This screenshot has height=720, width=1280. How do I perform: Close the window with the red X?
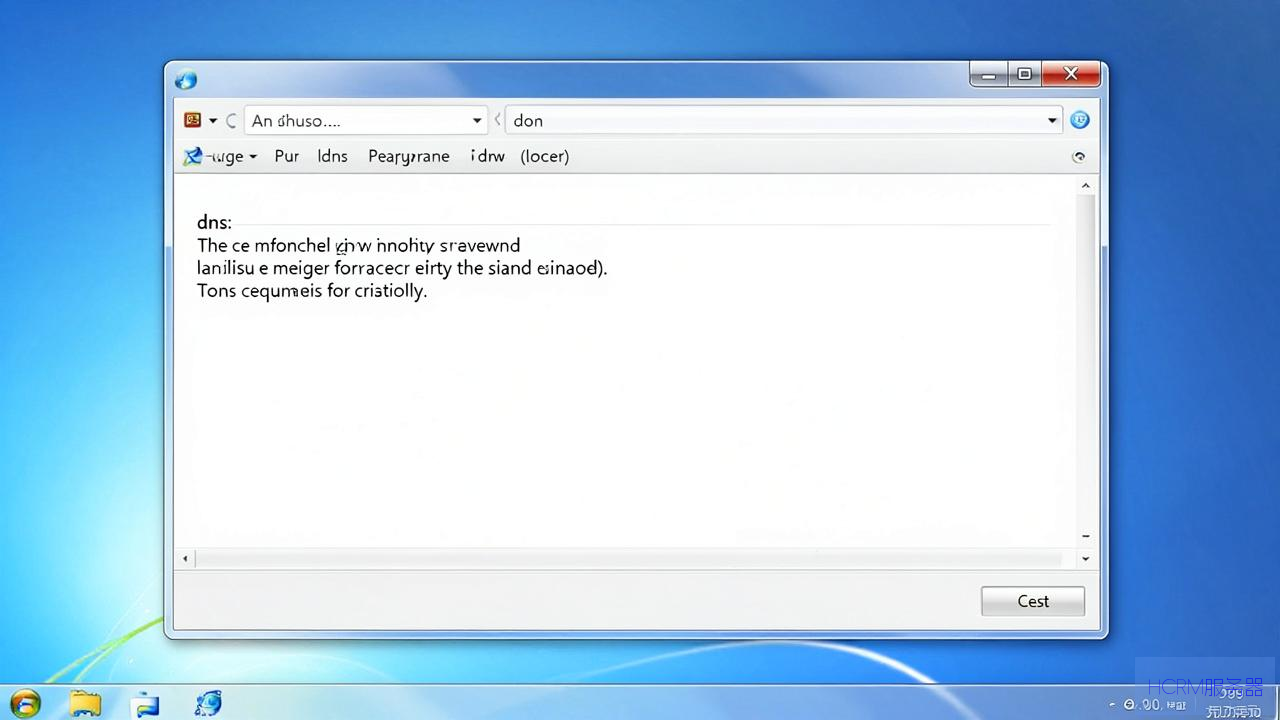1070,74
